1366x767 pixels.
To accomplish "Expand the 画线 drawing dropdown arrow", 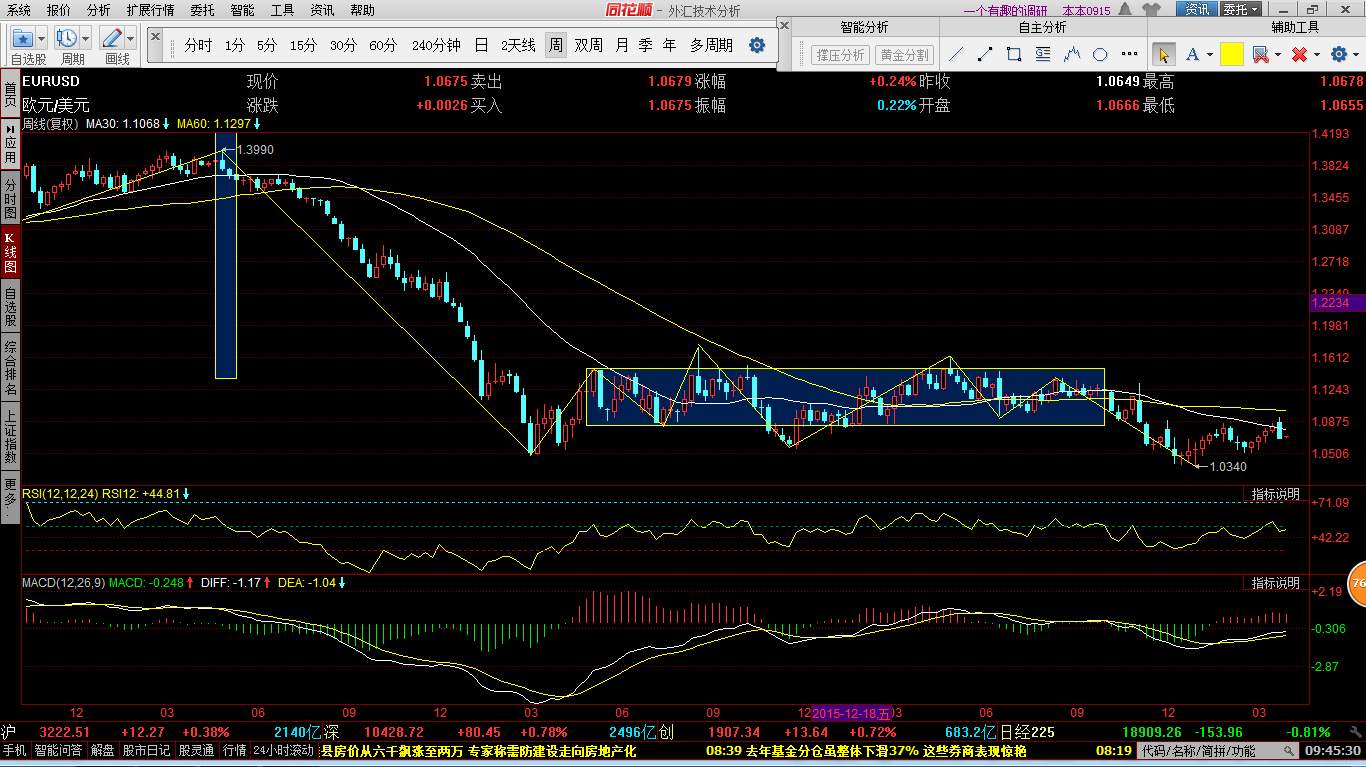I will [x=131, y=38].
